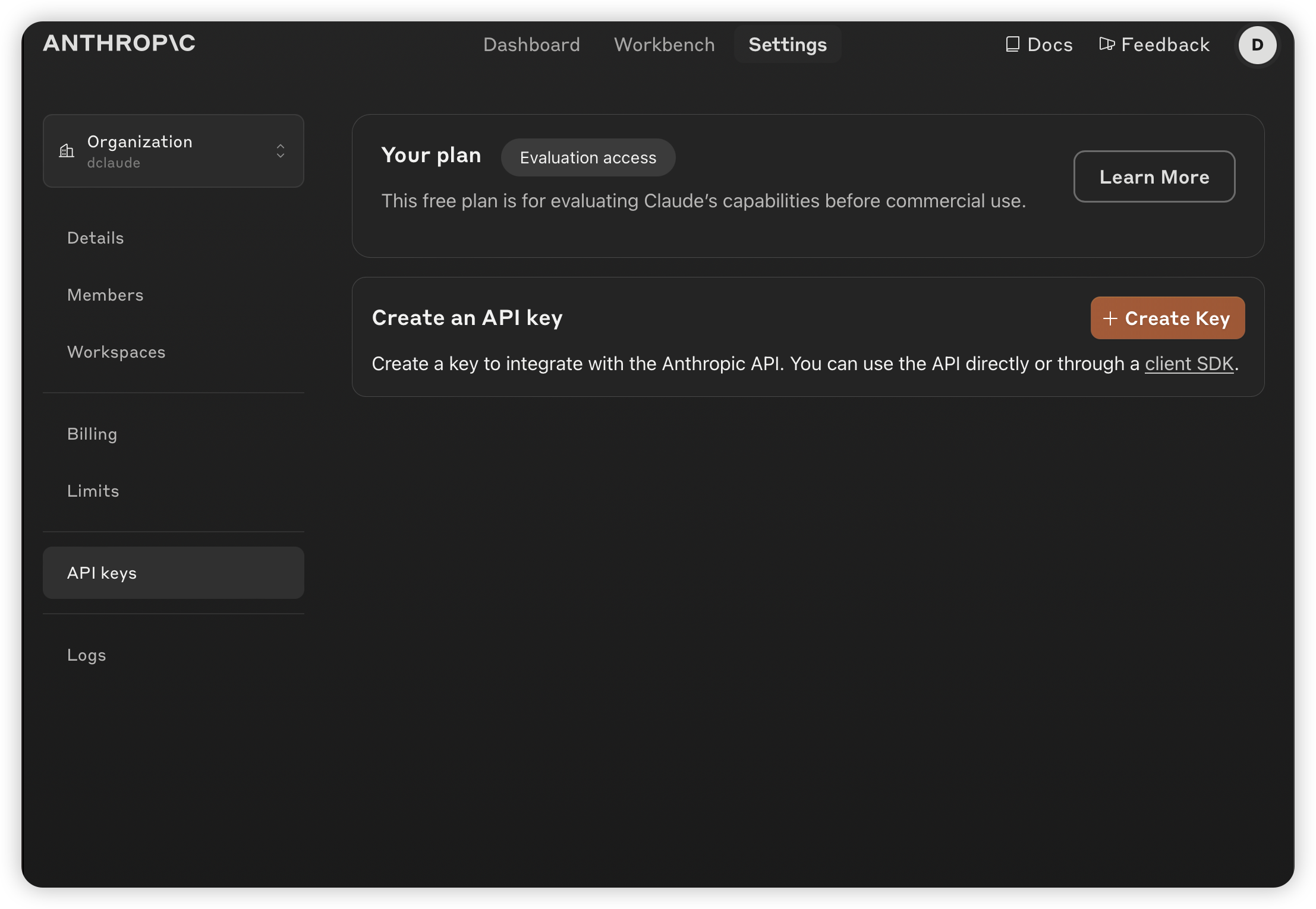
Task: Click the Learn More button
Action: tap(1154, 176)
